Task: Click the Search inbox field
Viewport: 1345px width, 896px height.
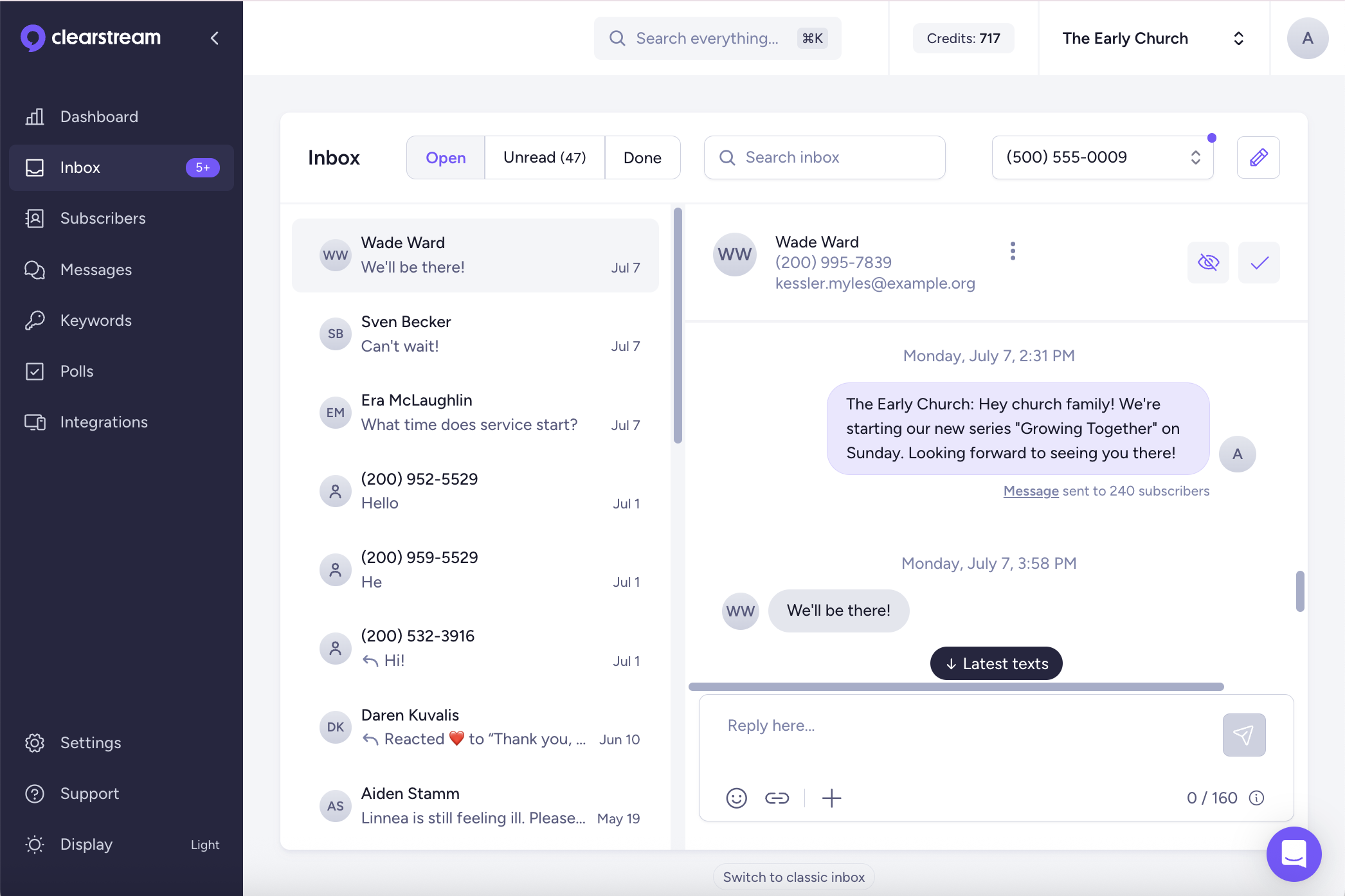Action: (x=824, y=157)
